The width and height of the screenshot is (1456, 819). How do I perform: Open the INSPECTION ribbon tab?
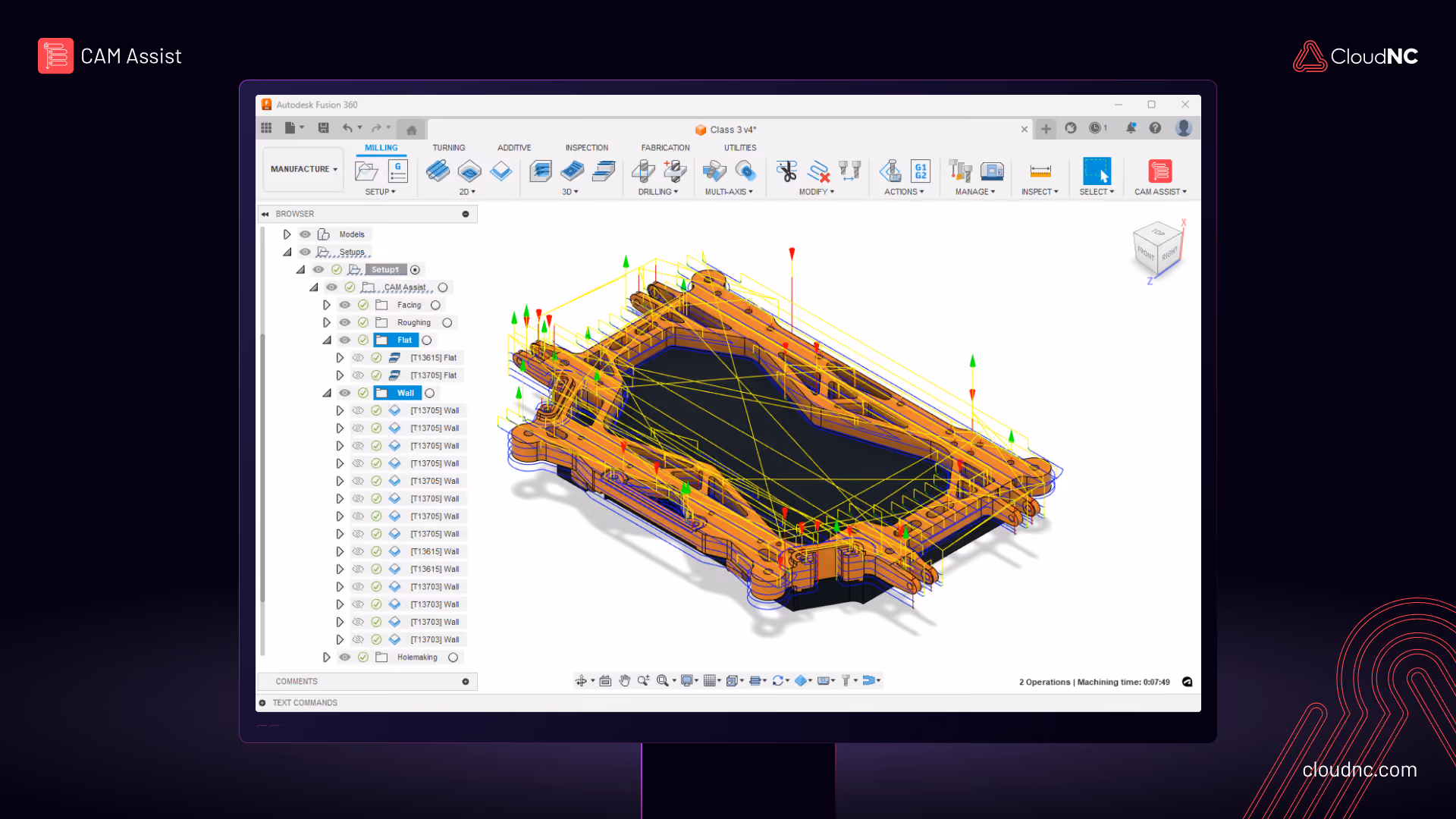click(x=586, y=148)
